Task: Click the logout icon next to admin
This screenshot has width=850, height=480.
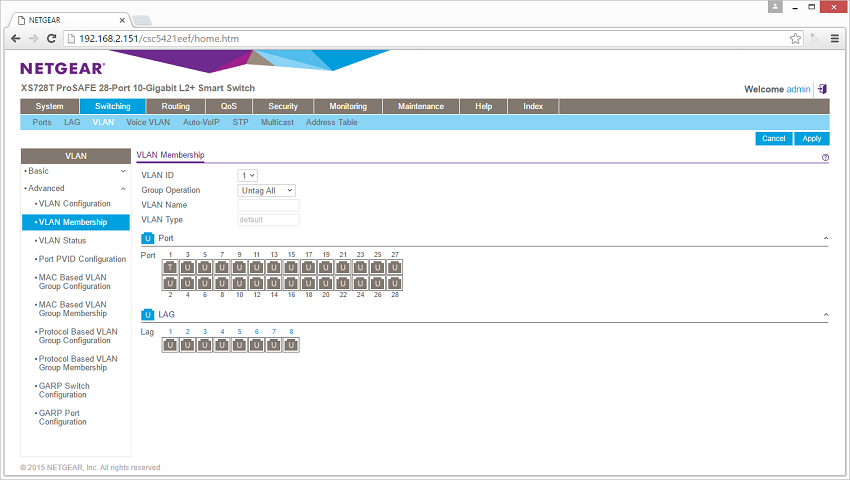Action: click(822, 89)
